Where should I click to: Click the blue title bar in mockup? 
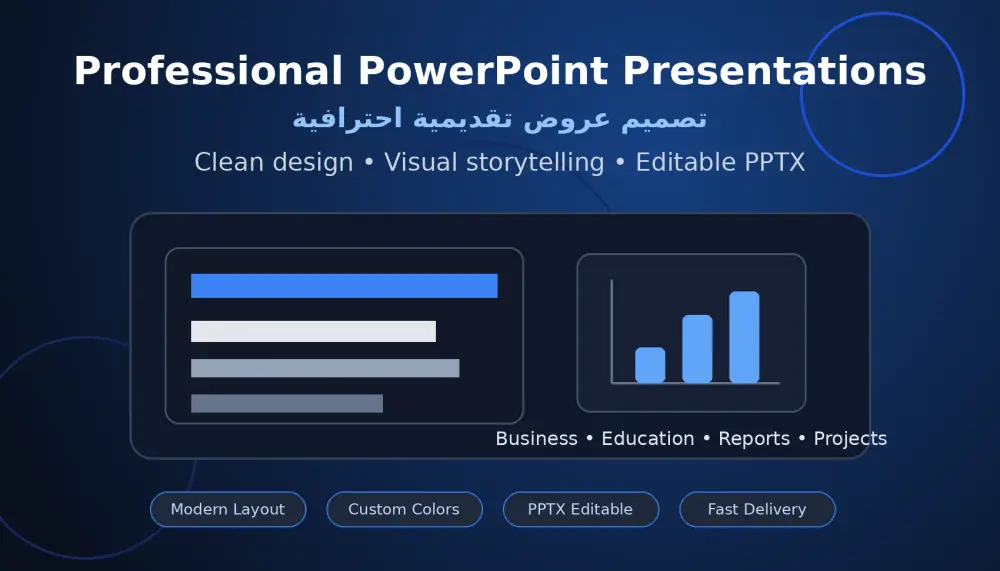point(344,286)
